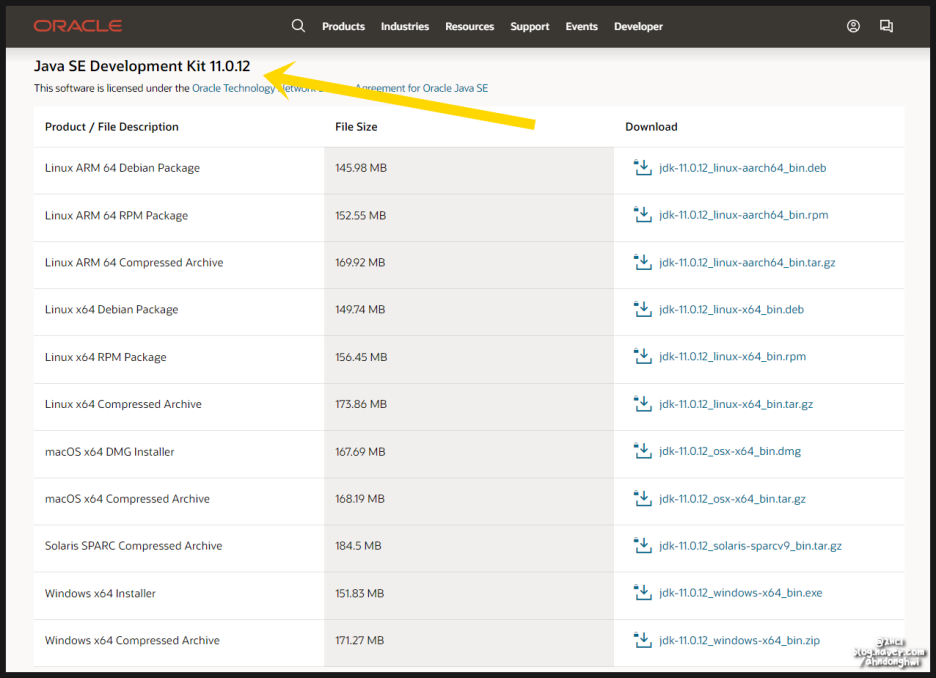This screenshot has width=936, height=678.
Task: Select Windows x64 Compressed Archive text
Action: (x=132, y=640)
